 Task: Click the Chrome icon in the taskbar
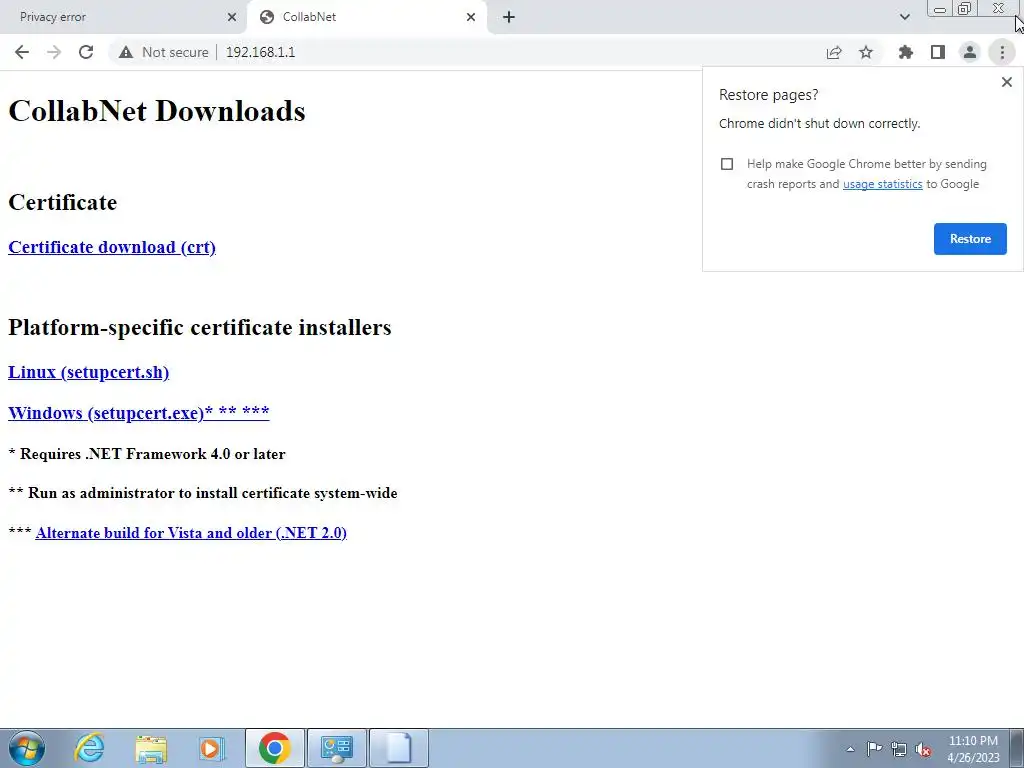pyautogui.click(x=274, y=748)
